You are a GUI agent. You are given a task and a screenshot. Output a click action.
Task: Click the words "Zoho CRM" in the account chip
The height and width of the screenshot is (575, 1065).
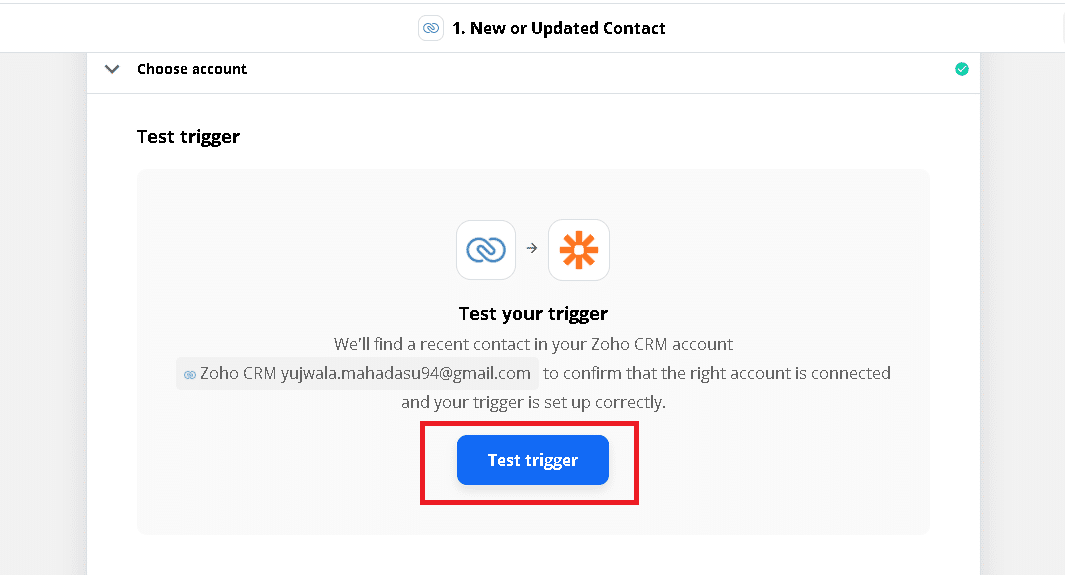237,373
